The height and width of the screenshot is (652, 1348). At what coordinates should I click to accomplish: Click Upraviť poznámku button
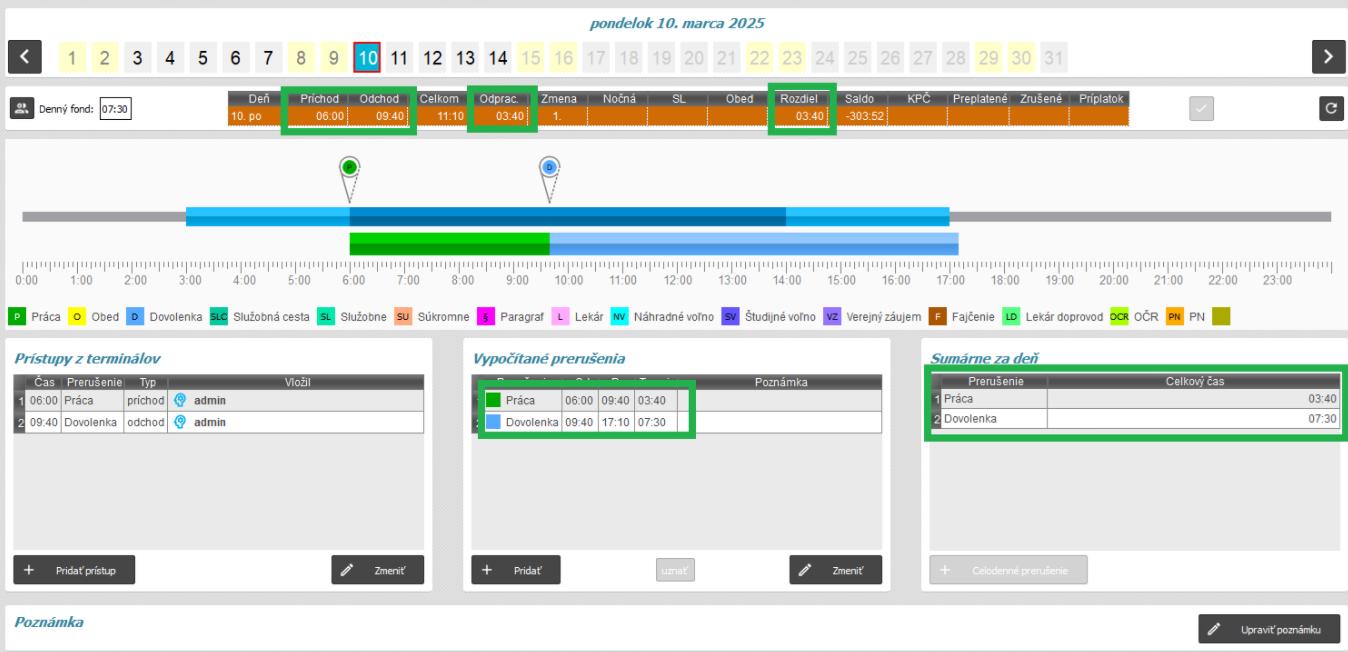tap(1268, 630)
